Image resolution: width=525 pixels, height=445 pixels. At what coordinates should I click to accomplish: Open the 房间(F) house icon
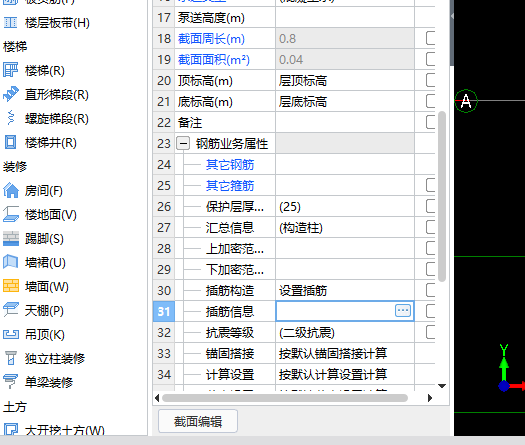click(11, 191)
